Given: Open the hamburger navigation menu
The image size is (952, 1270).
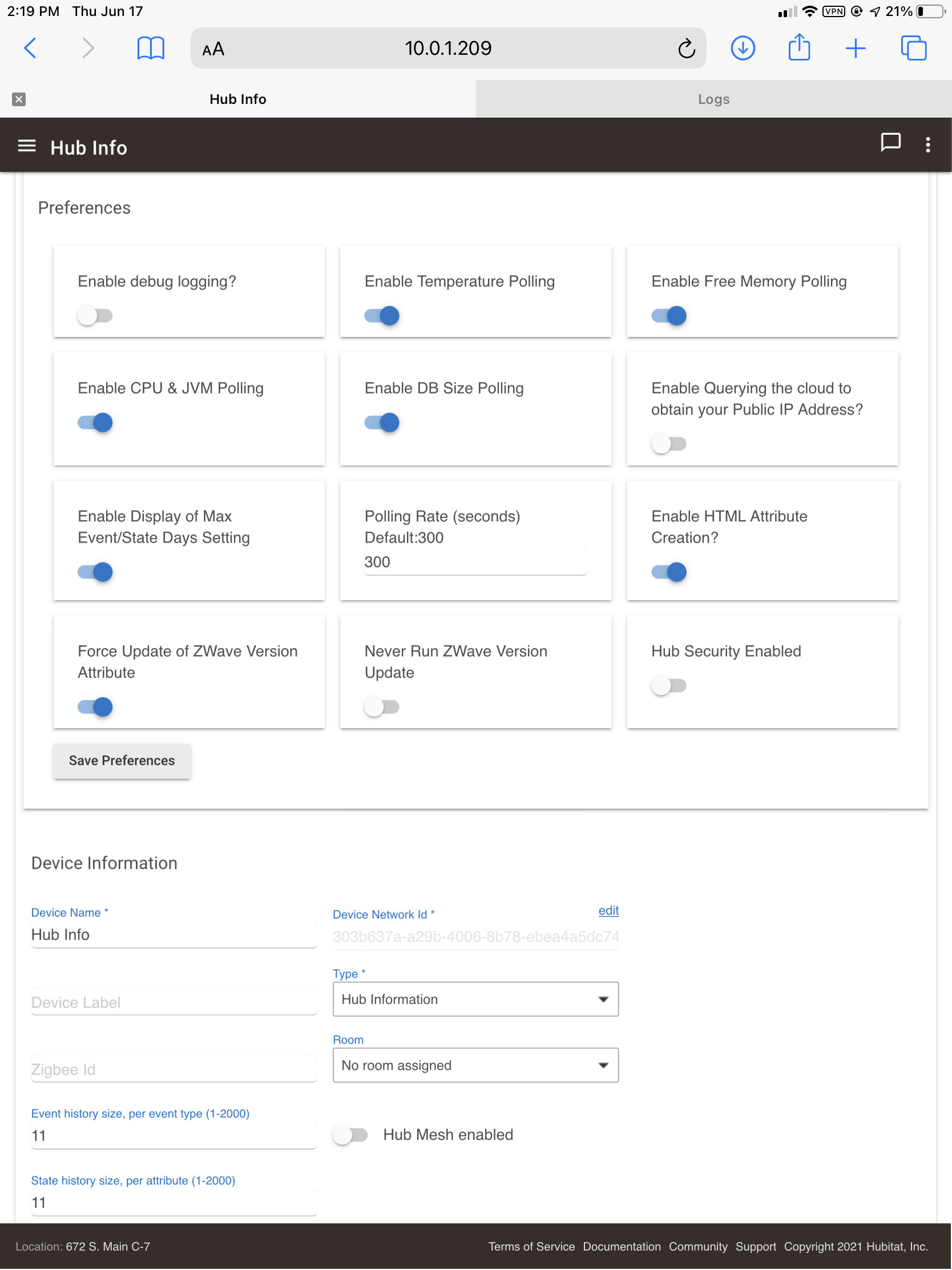Looking at the screenshot, I should pos(26,146).
